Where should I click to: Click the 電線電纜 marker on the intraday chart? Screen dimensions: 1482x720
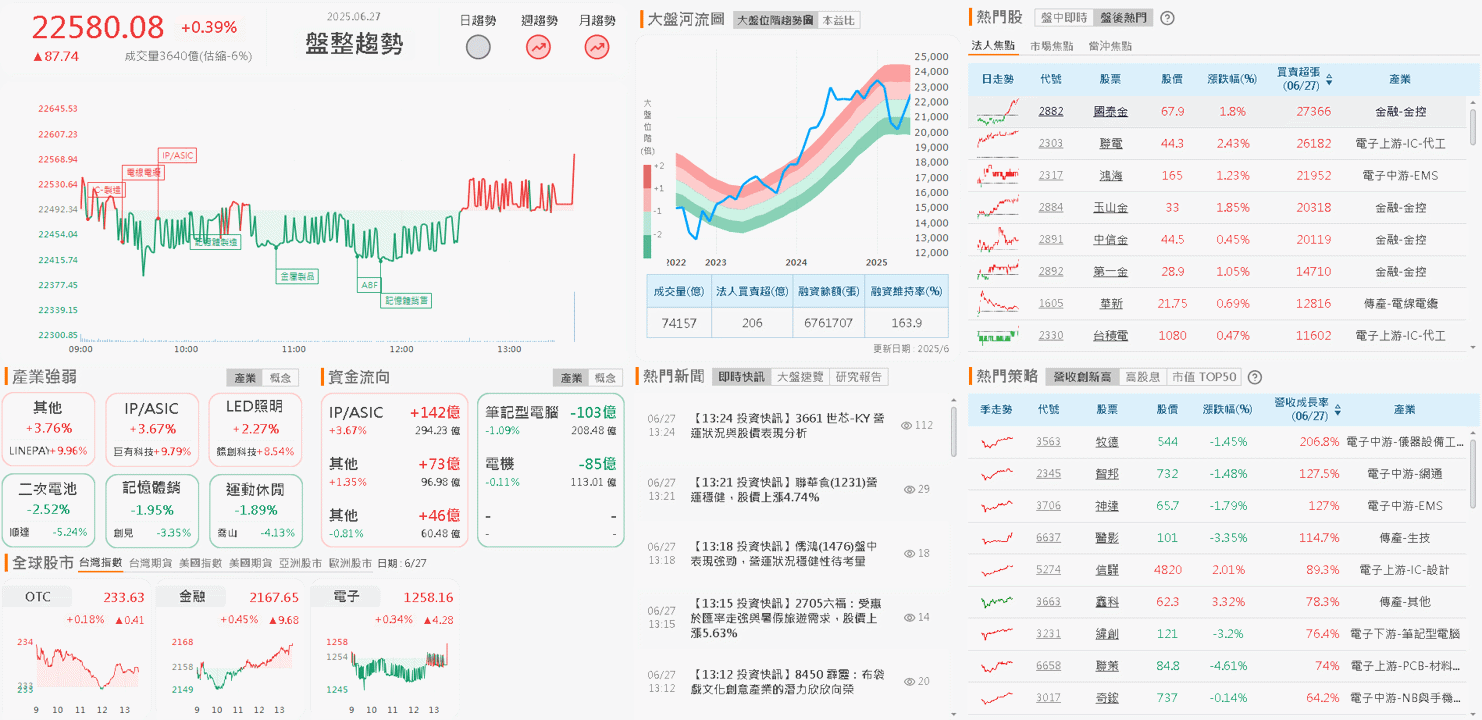tap(142, 173)
